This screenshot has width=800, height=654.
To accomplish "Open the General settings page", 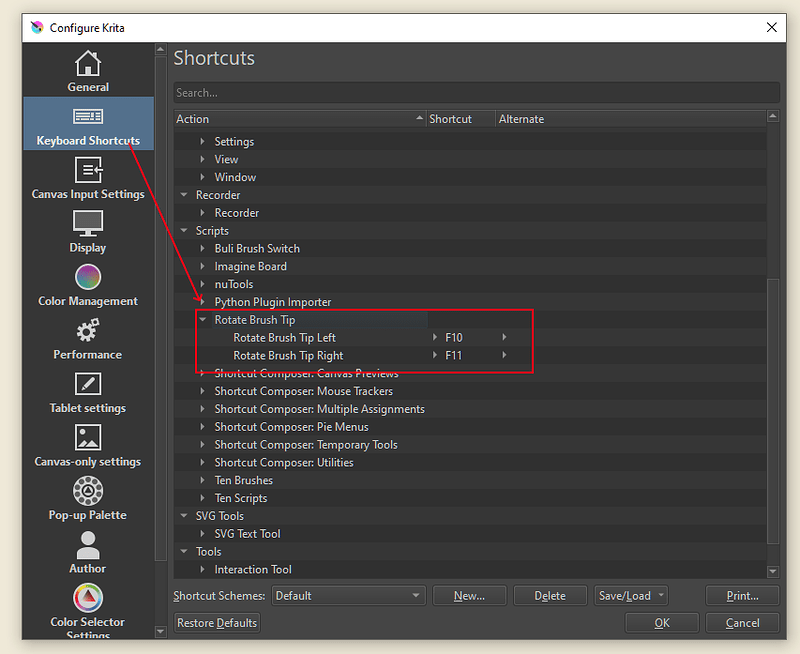I will tap(88, 71).
